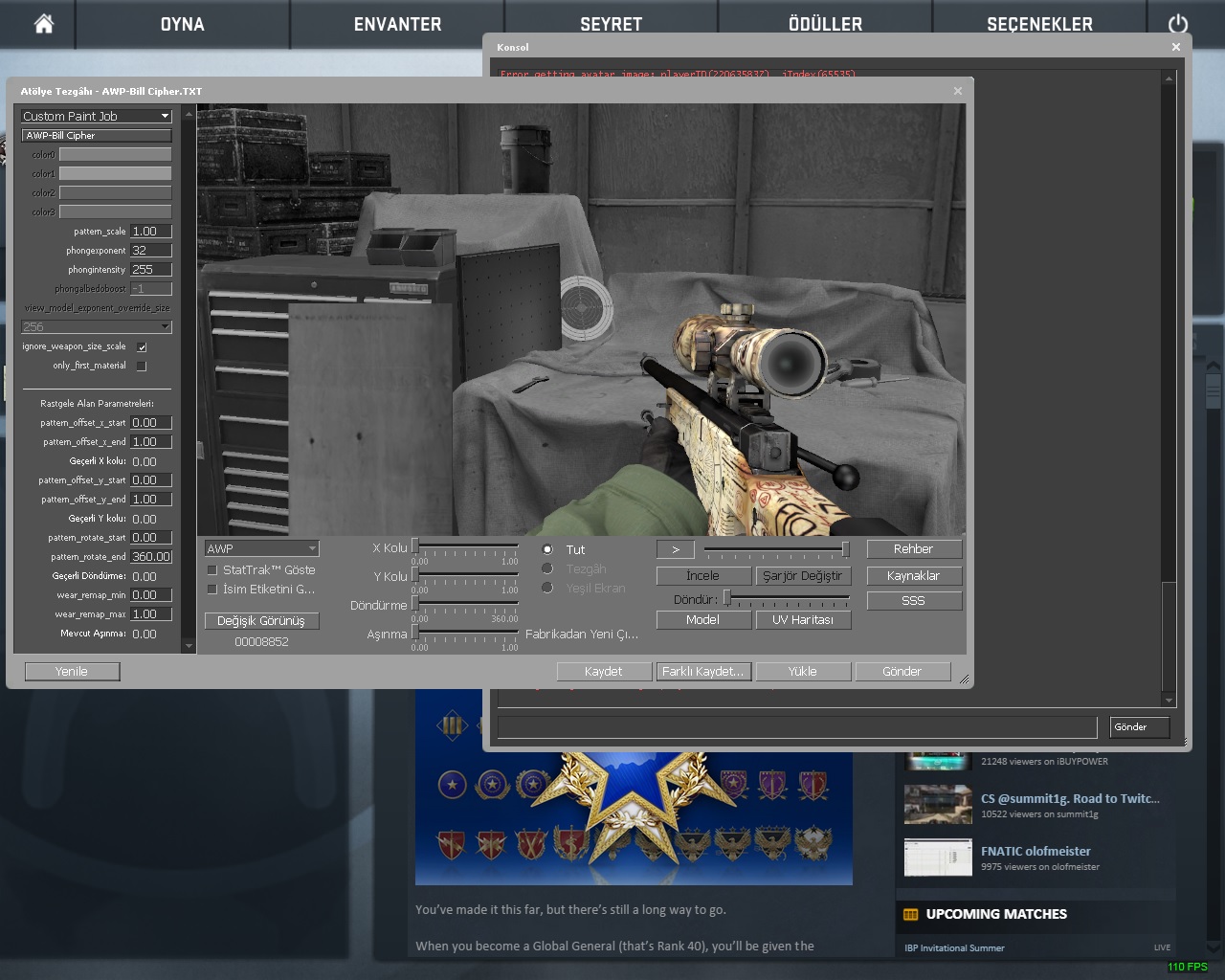Click the AWP-Bill Cipher name field
This screenshot has width=1225, height=980.
pos(97,135)
